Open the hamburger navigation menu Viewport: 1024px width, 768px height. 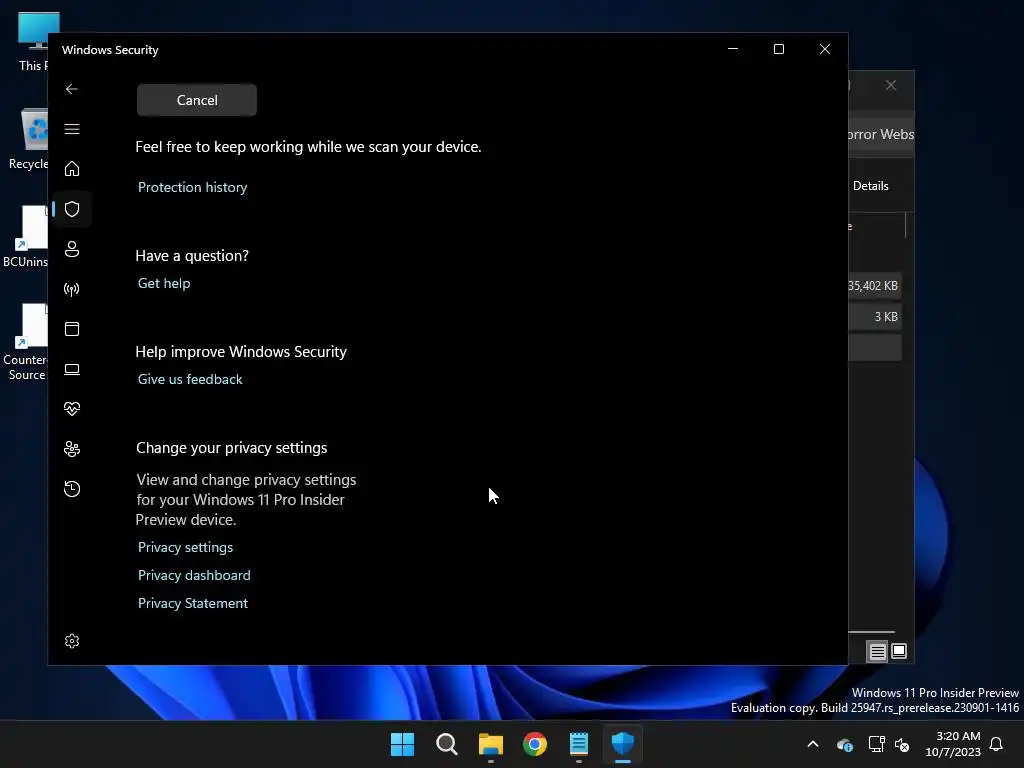click(x=72, y=129)
